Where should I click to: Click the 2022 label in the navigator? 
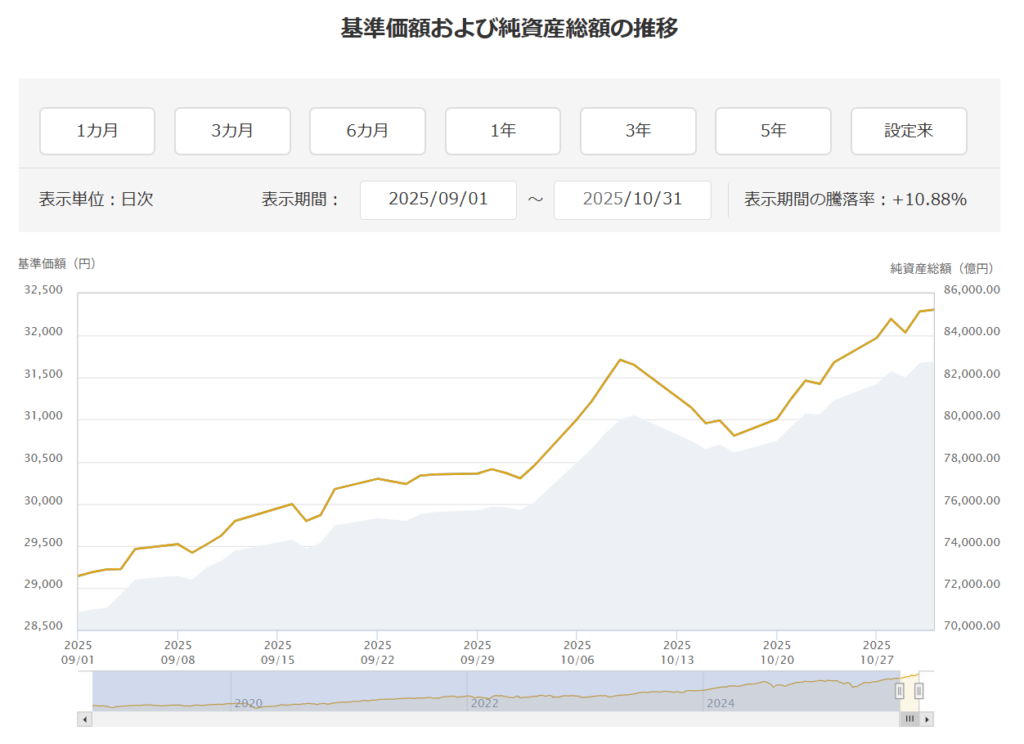point(484,703)
